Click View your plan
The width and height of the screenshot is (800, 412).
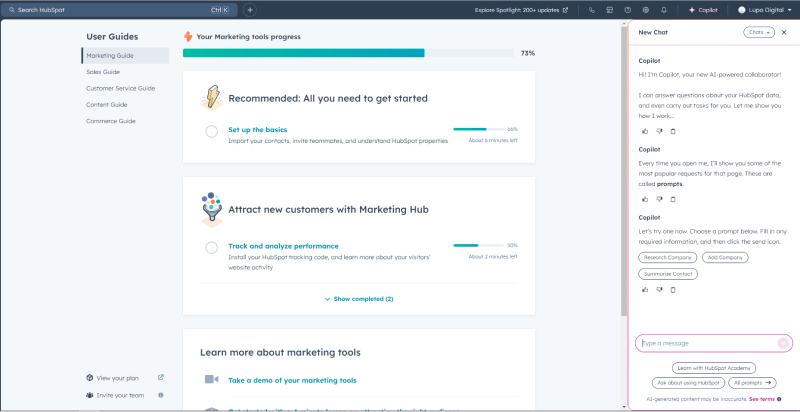click(117, 378)
